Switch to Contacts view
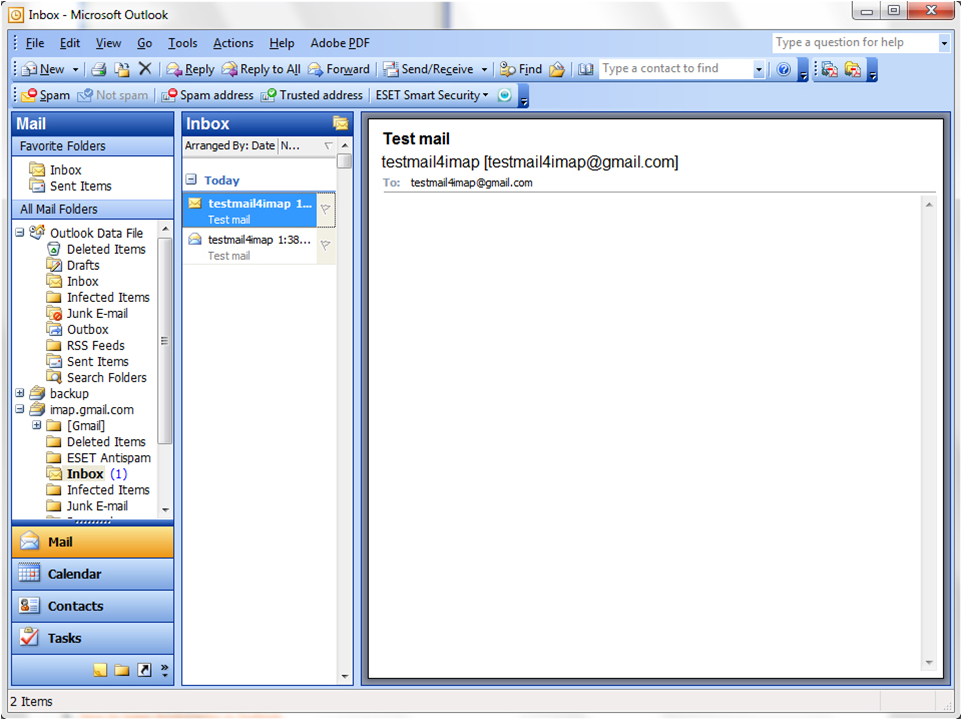The width and height of the screenshot is (962, 720). pyautogui.click(x=93, y=606)
